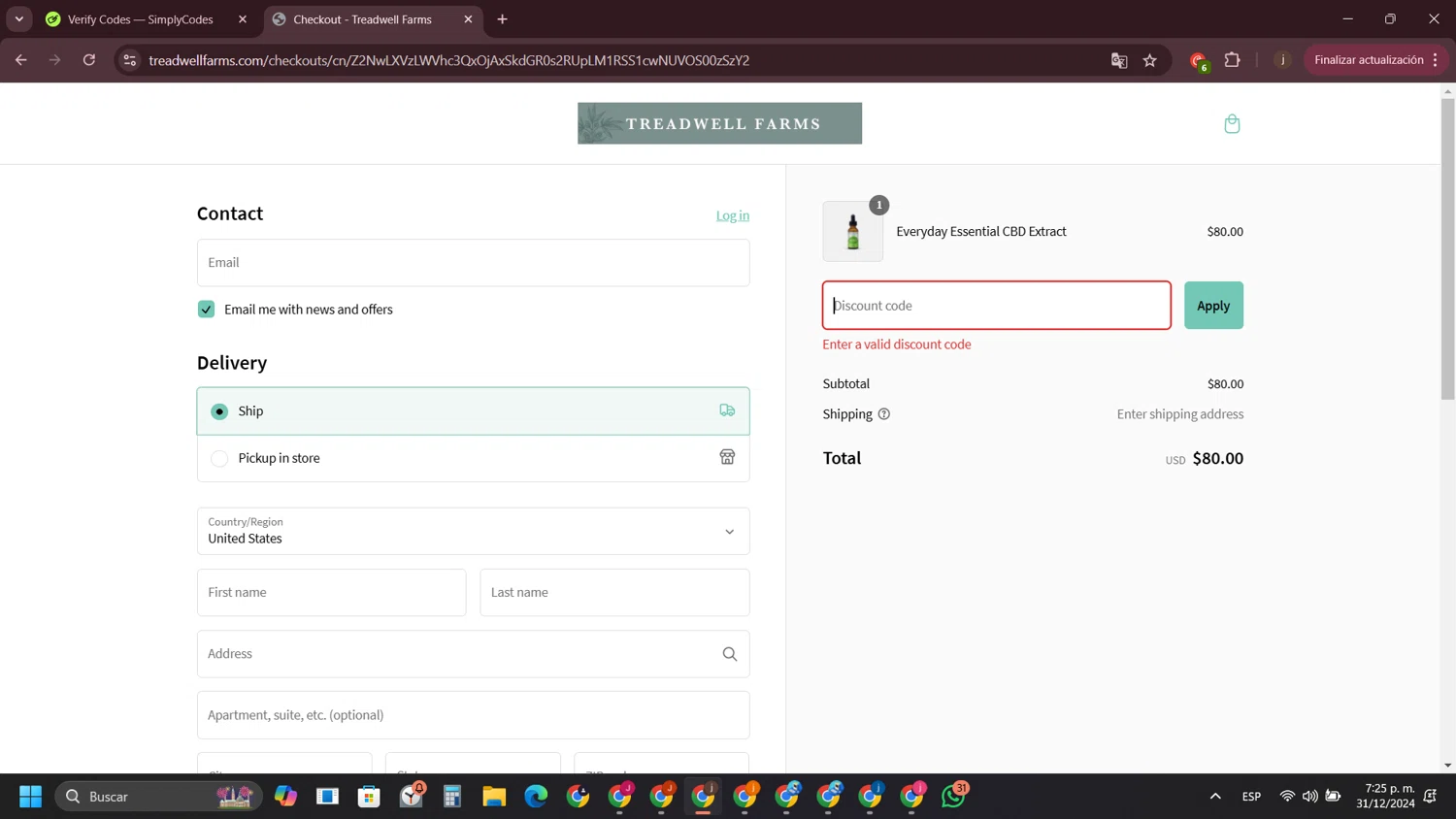The width and height of the screenshot is (1456, 819).
Task: Click the address search magnifier icon
Action: [730, 654]
